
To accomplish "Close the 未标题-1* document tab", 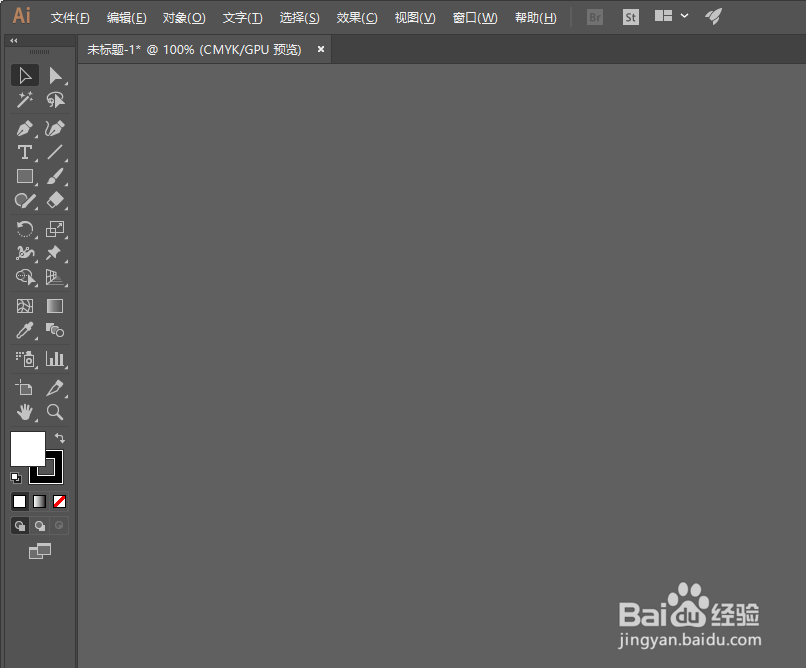I will pyautogui.click(x=321, y=49).
